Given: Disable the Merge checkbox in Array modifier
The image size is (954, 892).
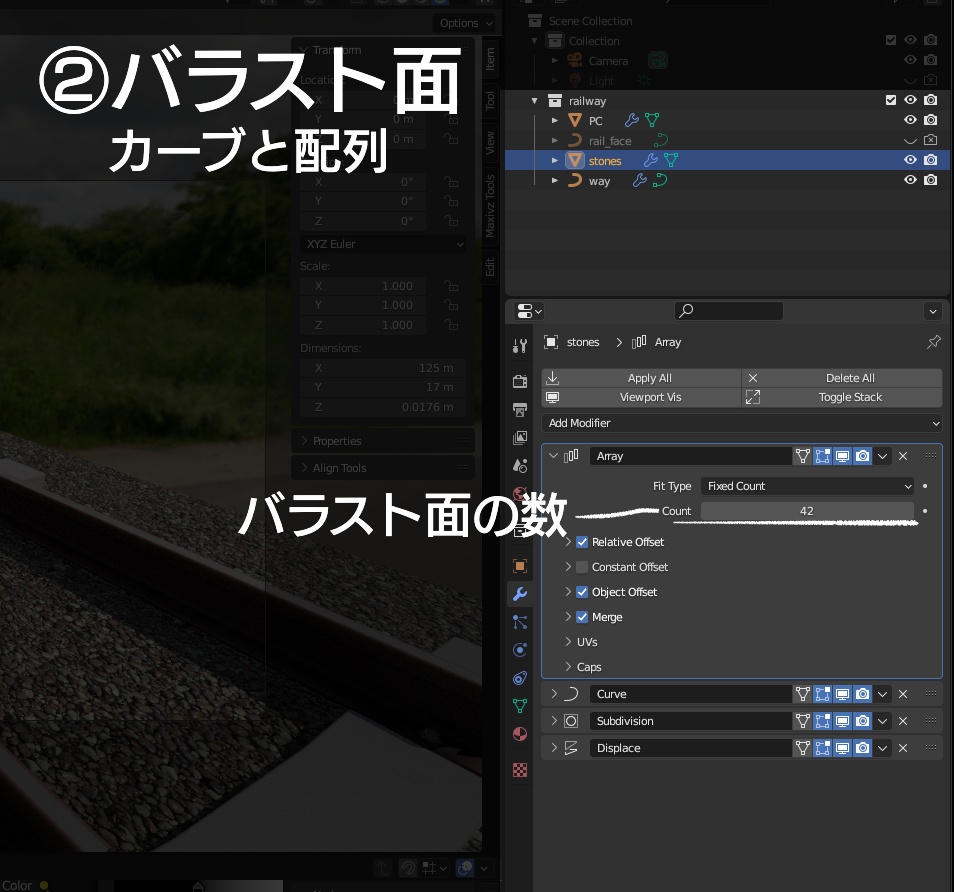Looking at the screenshot, I should pyautogui.click(x=582, y=617).
